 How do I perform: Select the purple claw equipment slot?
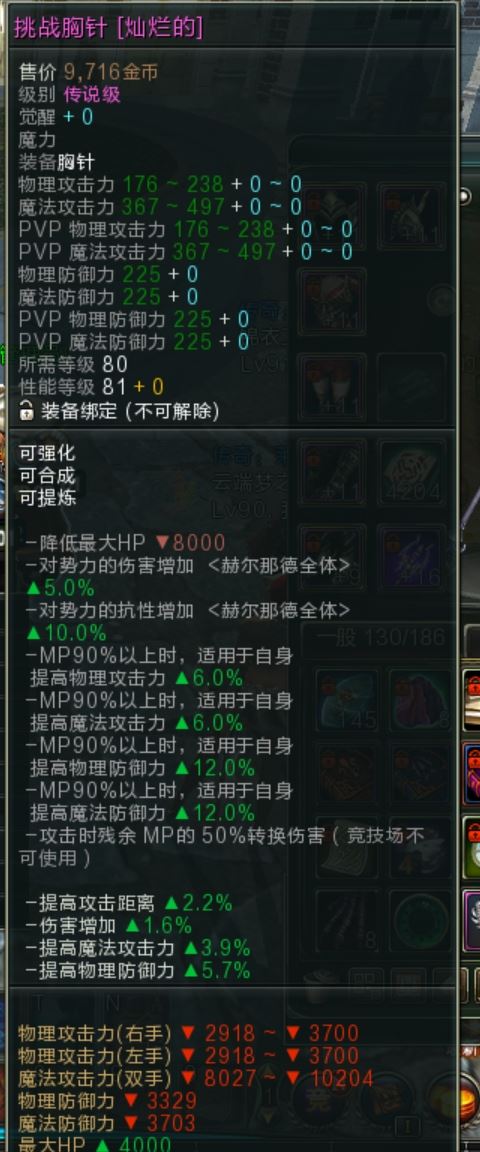pyautogui.click(x=412, y=557)
